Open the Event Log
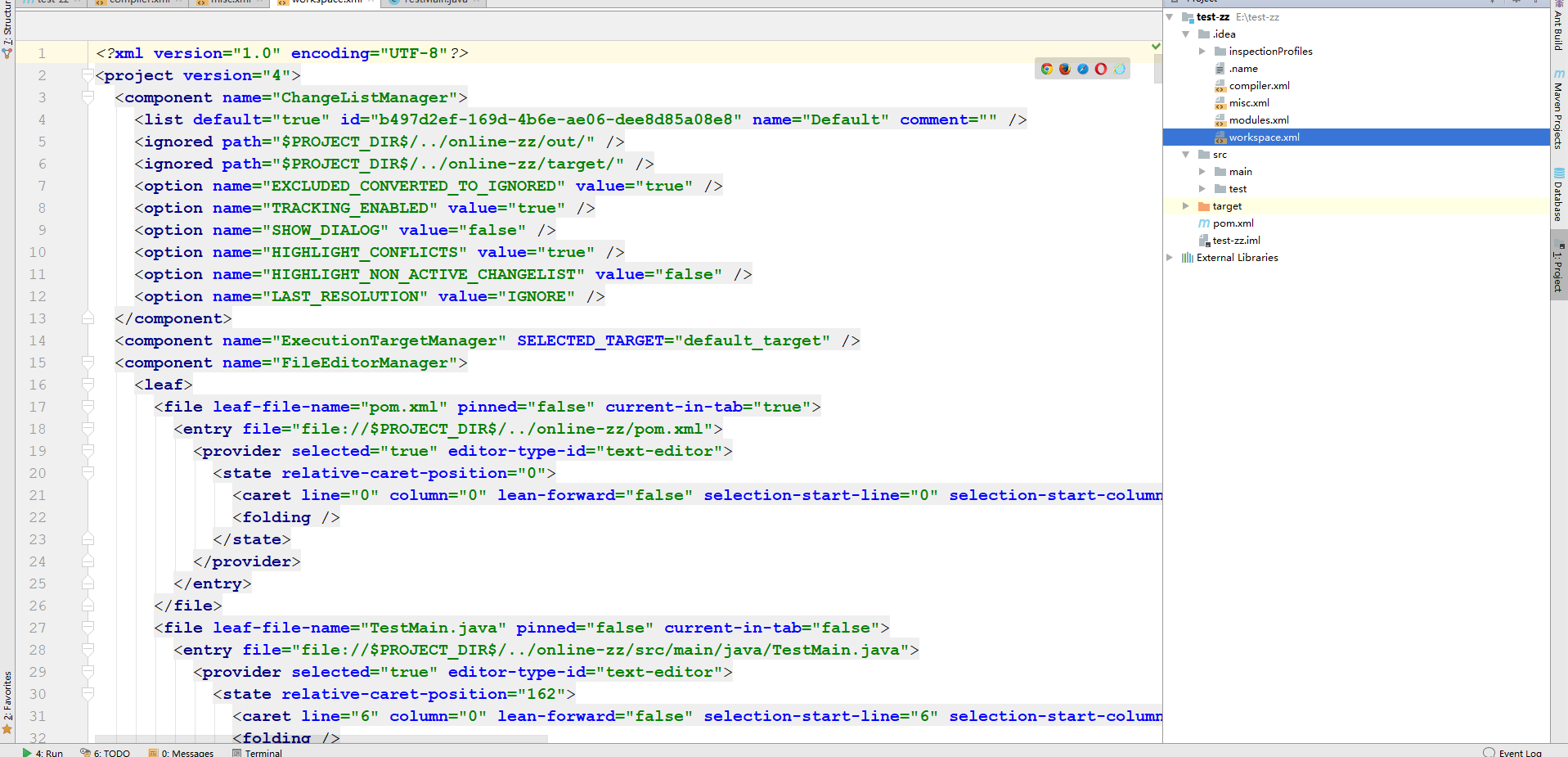The height and width of the screenshot is (757, 1568). point(1513,752)
